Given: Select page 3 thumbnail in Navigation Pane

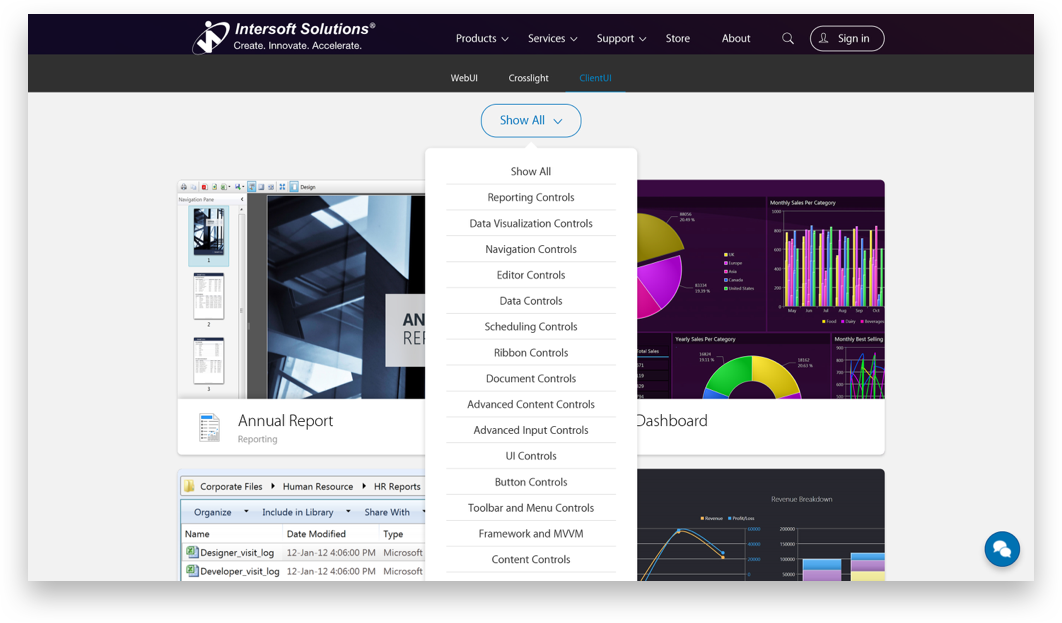Looking at the screenshot, I should (209, 360).
